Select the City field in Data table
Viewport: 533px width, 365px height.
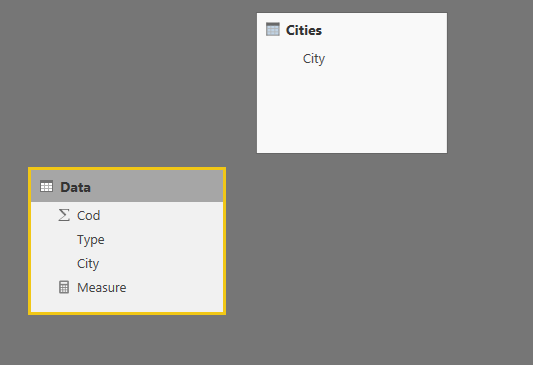[x=127, y=263]
